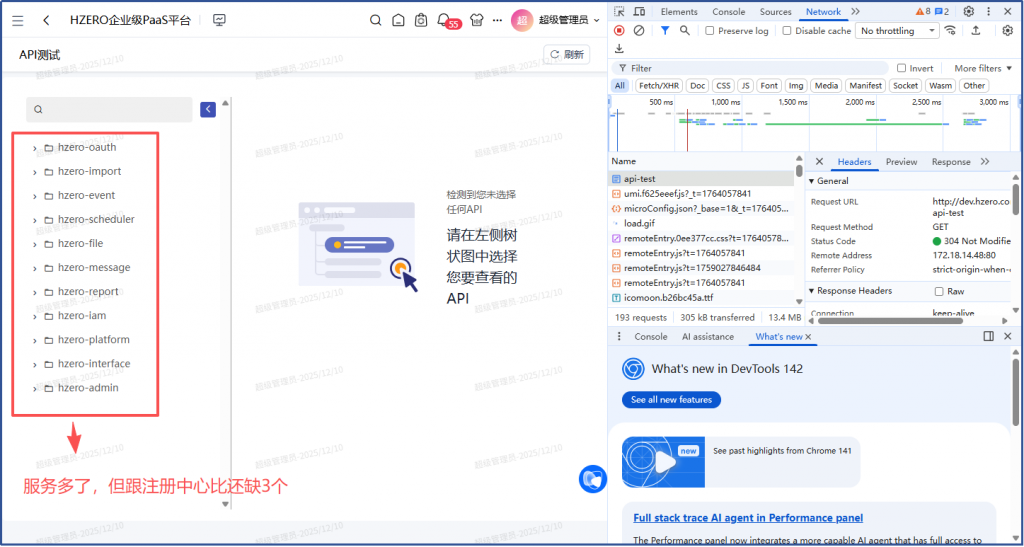Switch to the Console tab in DevTools
Image resolution: width=1024 pixels, height=547 pixels.
pyautogui.click(x=728, y=12)
